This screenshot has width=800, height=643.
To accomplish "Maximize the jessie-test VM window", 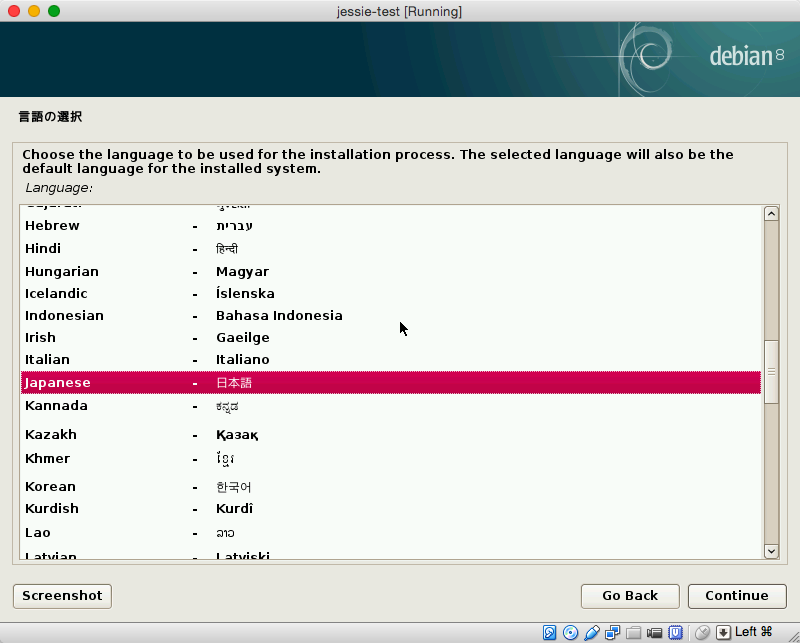I will [x=54, y=11].
